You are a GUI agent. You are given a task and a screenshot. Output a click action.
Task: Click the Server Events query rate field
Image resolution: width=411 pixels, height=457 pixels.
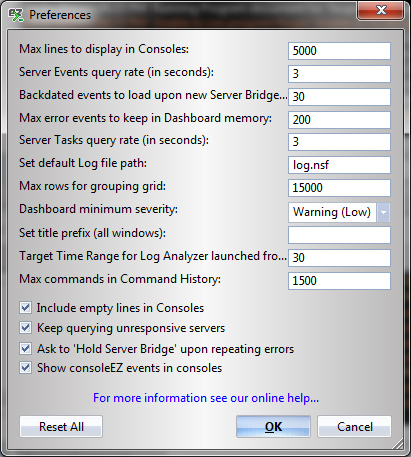(339, 74)
